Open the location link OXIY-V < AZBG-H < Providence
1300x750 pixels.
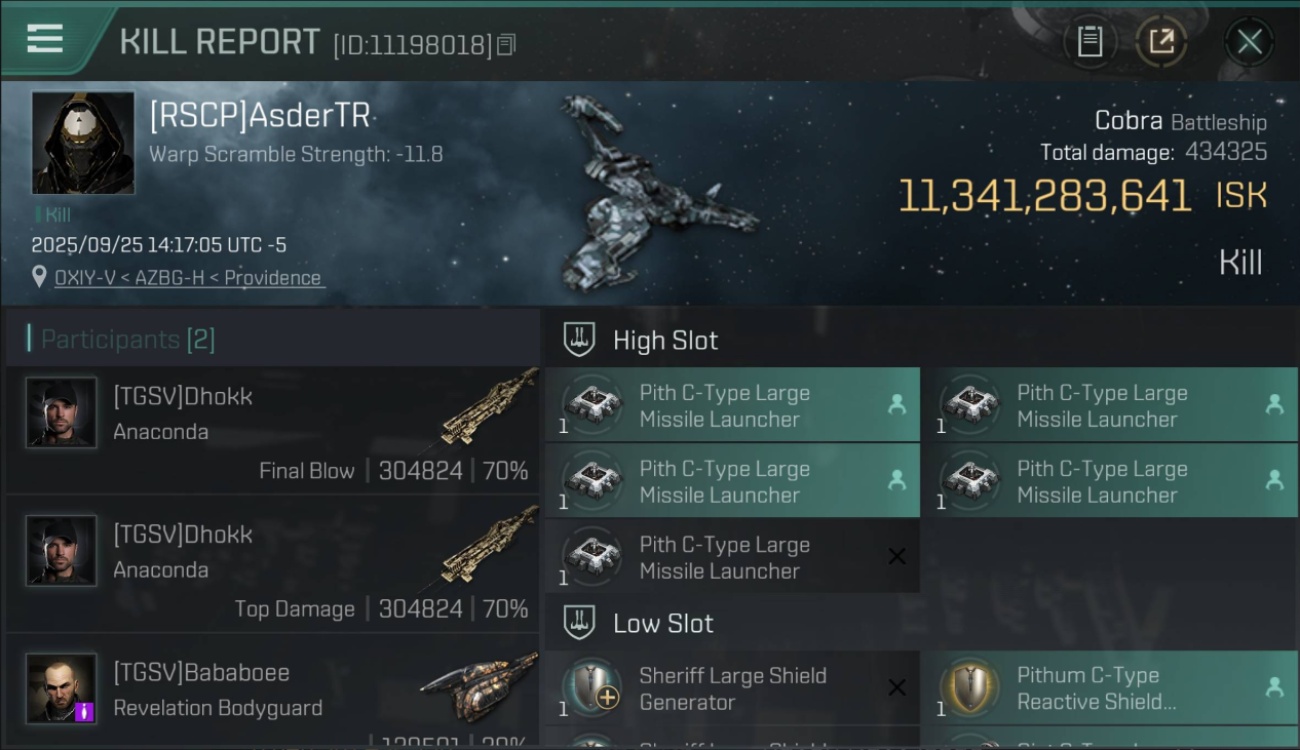(x=187, y=278)
